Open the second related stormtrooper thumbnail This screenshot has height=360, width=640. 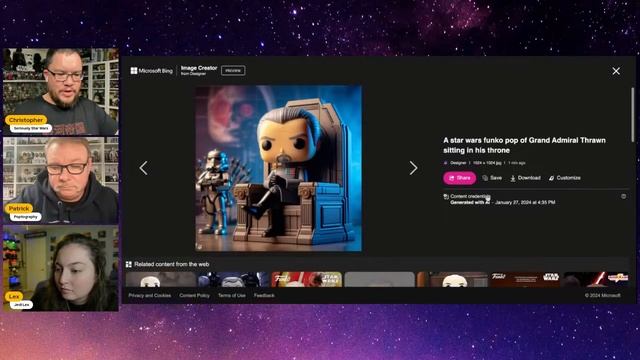(233, 280)
